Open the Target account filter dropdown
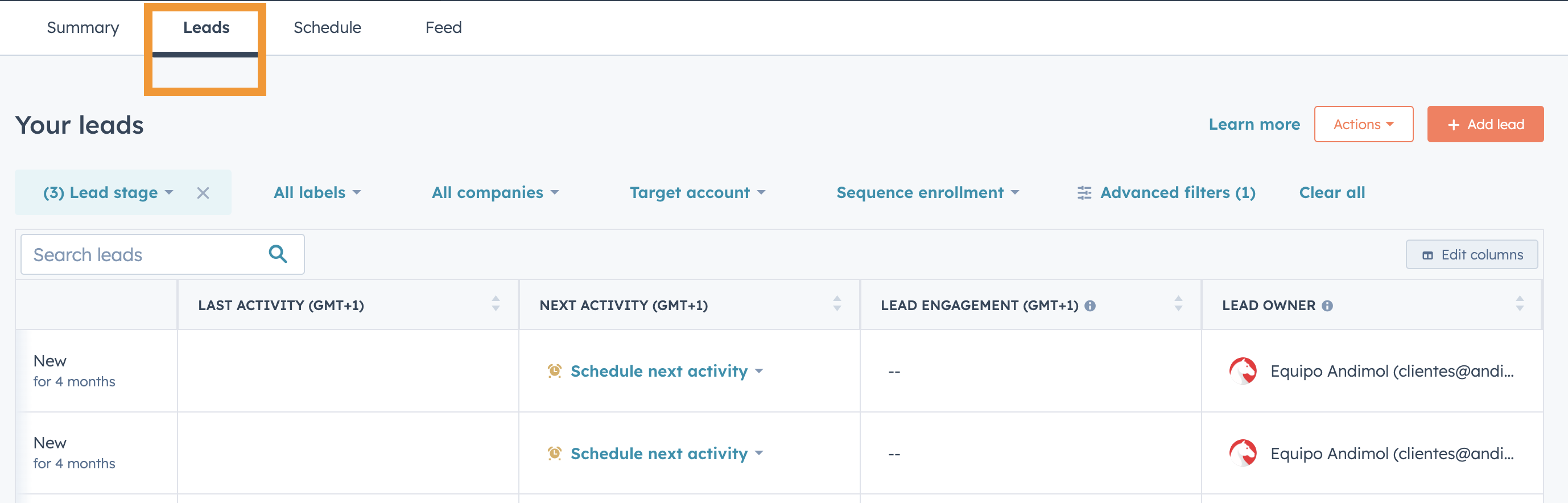 pyautogui.click(x=698, y=192)
